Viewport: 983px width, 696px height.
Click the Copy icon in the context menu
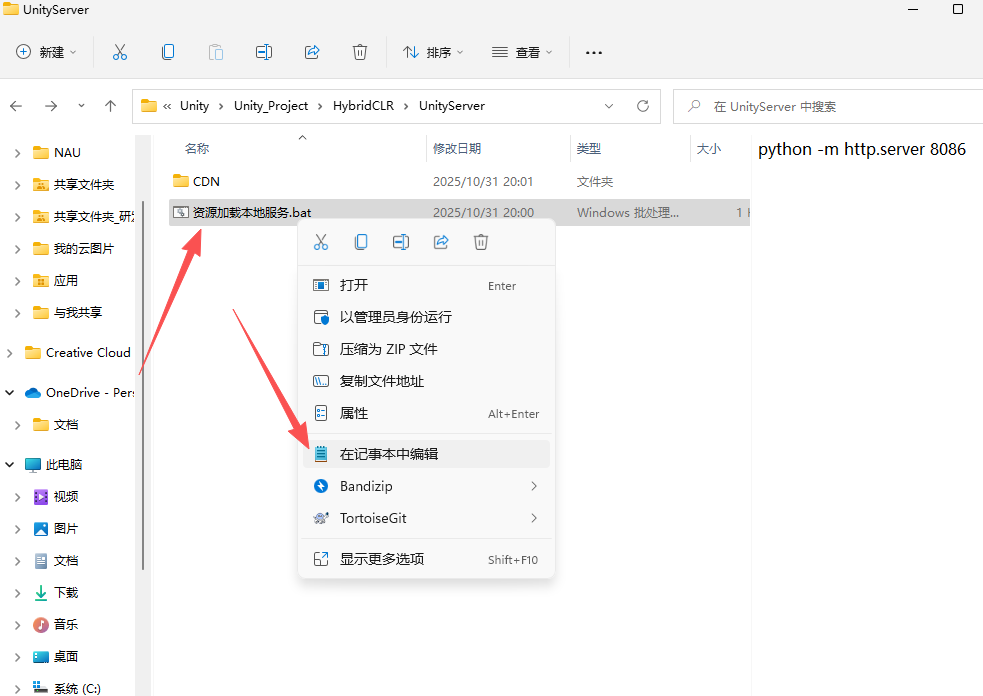coord(361,242)
